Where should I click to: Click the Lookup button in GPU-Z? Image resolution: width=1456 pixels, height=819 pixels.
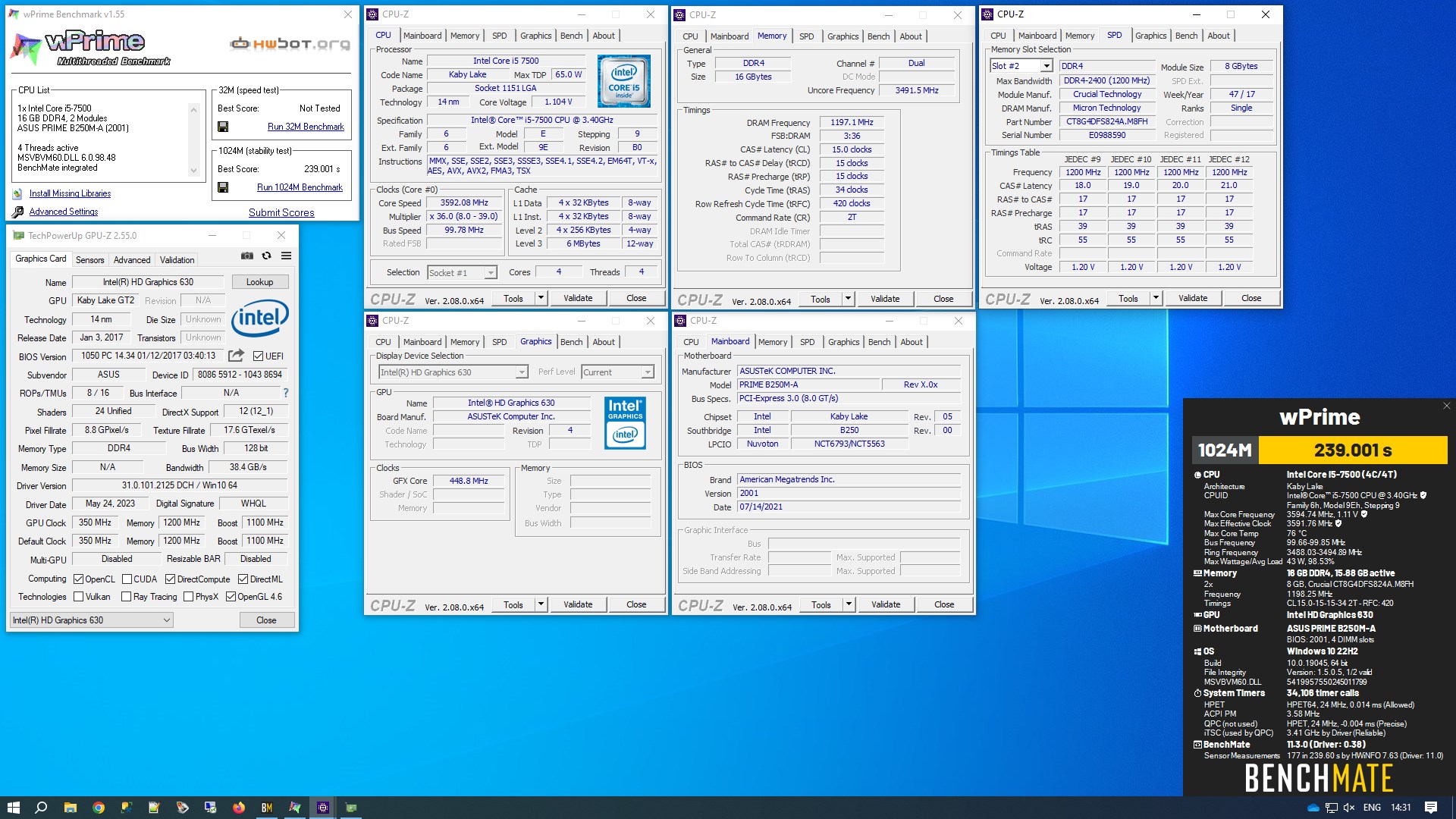coord(259,281)
